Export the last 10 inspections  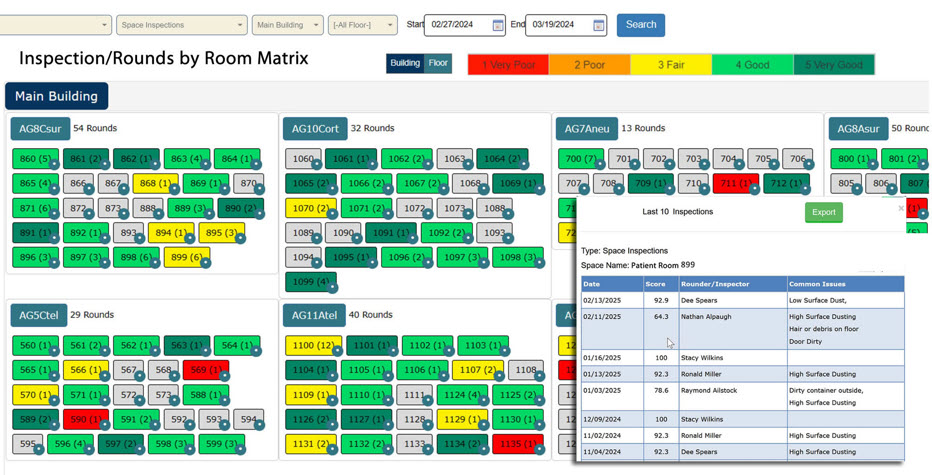click(823, 212)
